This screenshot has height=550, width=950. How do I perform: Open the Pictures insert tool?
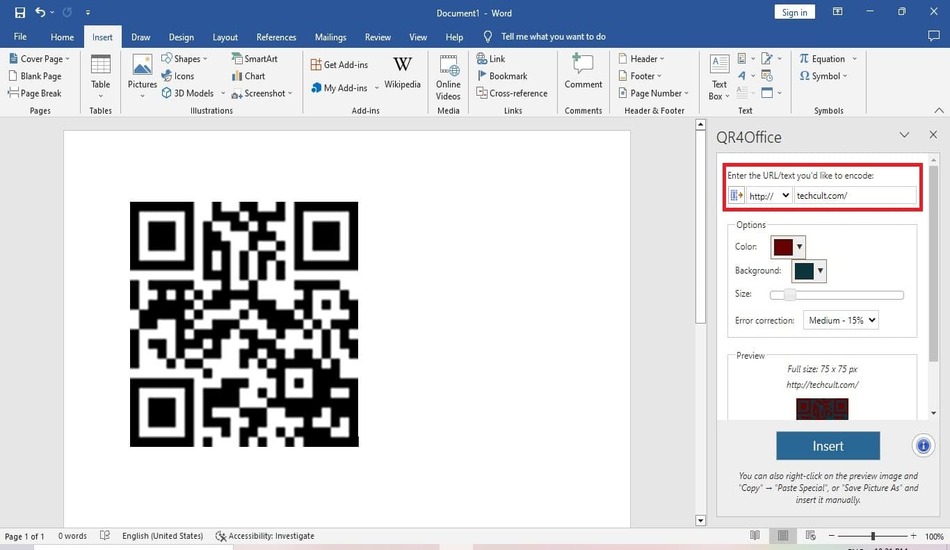142,75
